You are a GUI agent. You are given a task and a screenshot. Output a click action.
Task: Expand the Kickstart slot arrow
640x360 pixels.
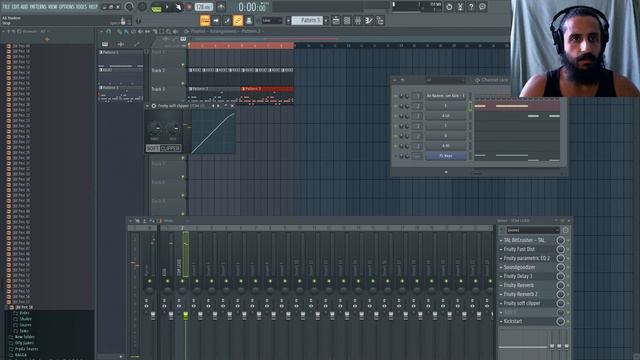pyautogui.click(x=501, y=321)
